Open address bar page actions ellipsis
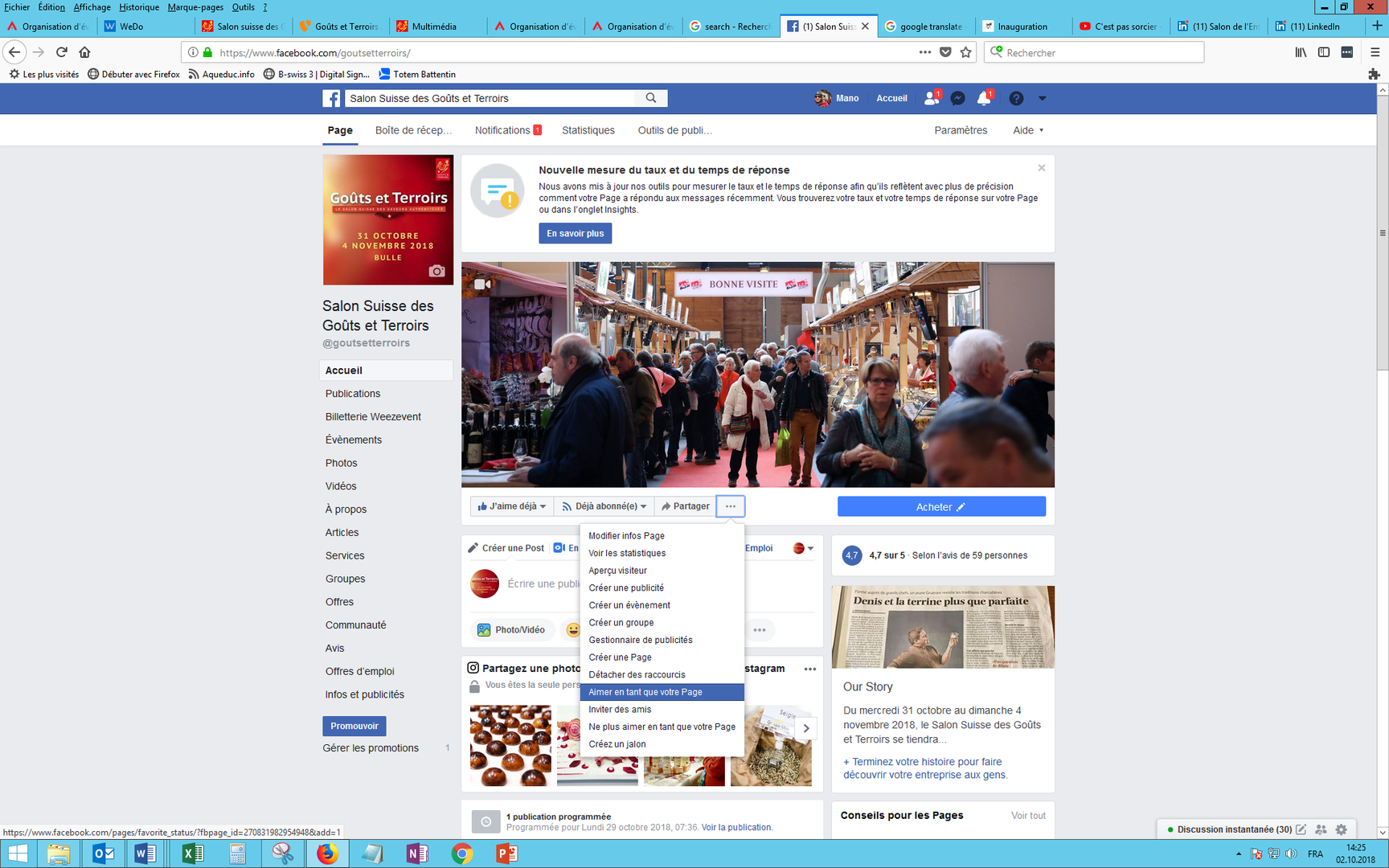 click(925, 52)
